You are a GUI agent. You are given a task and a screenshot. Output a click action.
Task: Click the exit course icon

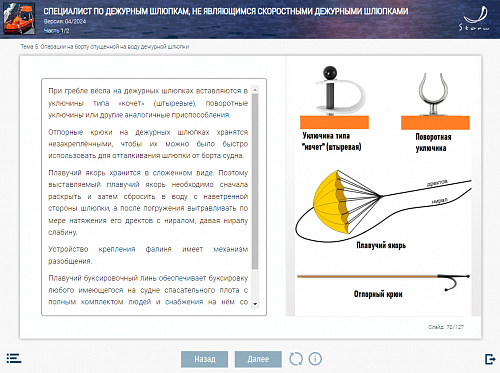(x=490, y=359)
